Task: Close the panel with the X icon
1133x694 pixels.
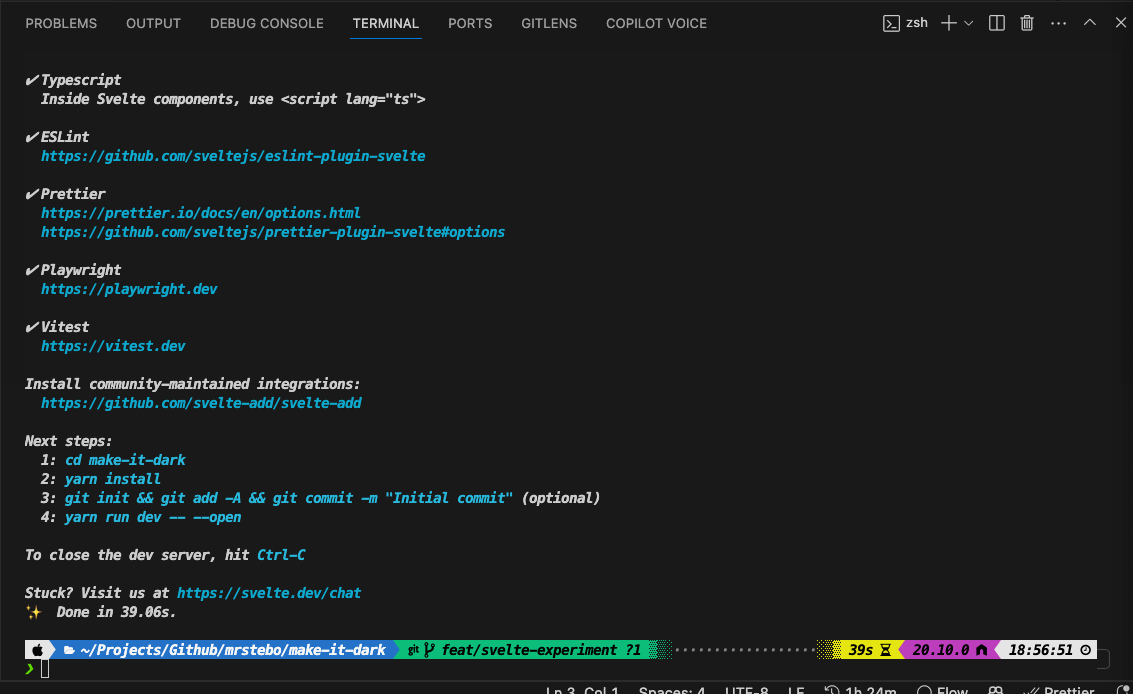Action: (x=1121, y=22)
